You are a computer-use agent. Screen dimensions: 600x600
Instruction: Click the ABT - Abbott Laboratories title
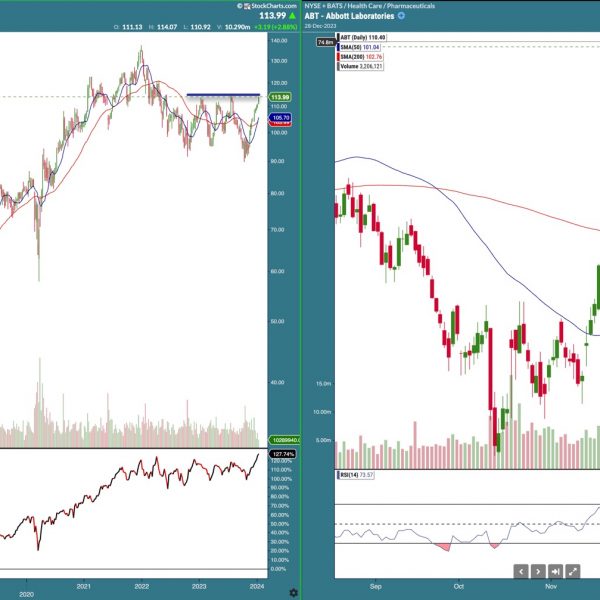(x=349, y=16)
